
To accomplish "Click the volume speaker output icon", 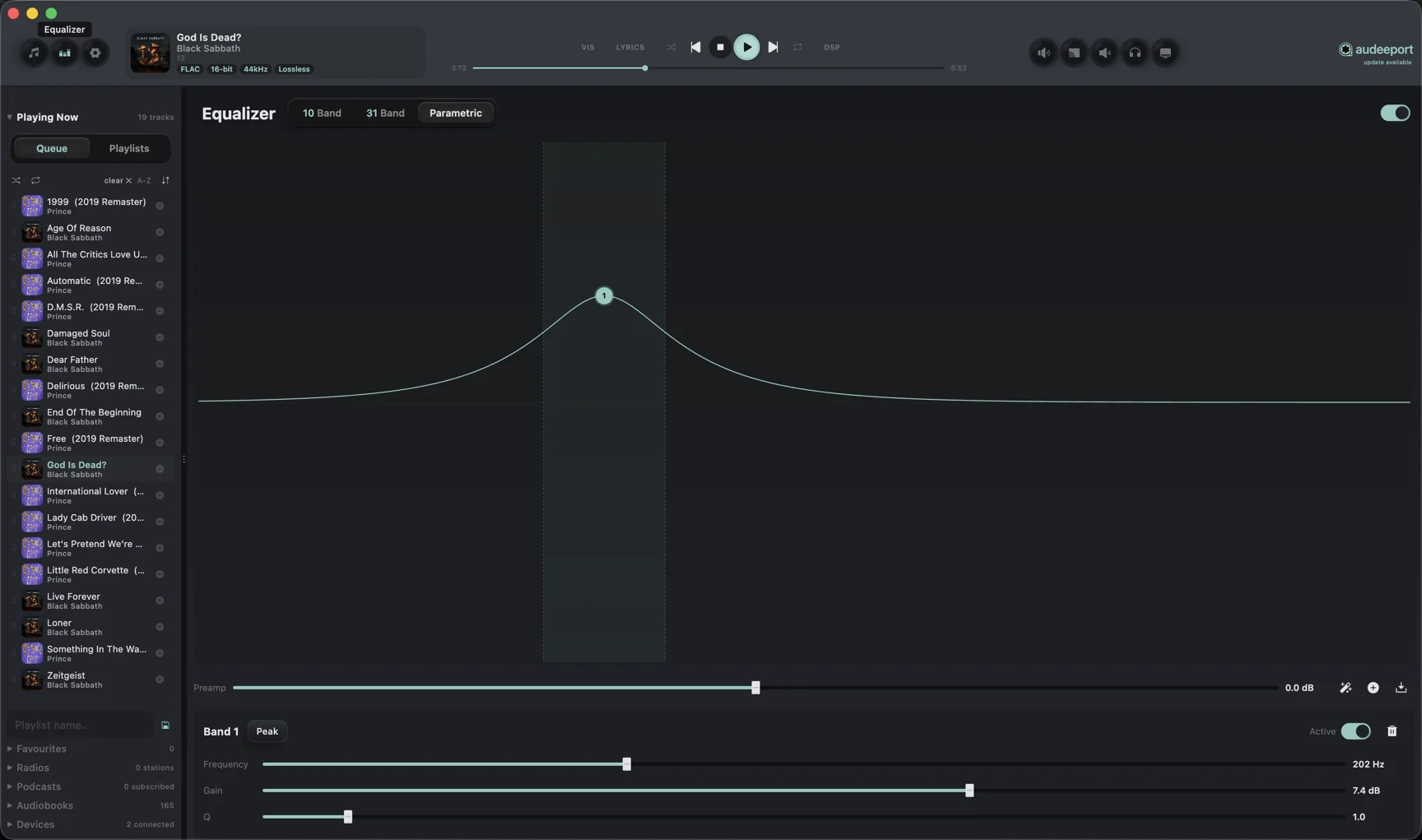I will pos(1043,53).
